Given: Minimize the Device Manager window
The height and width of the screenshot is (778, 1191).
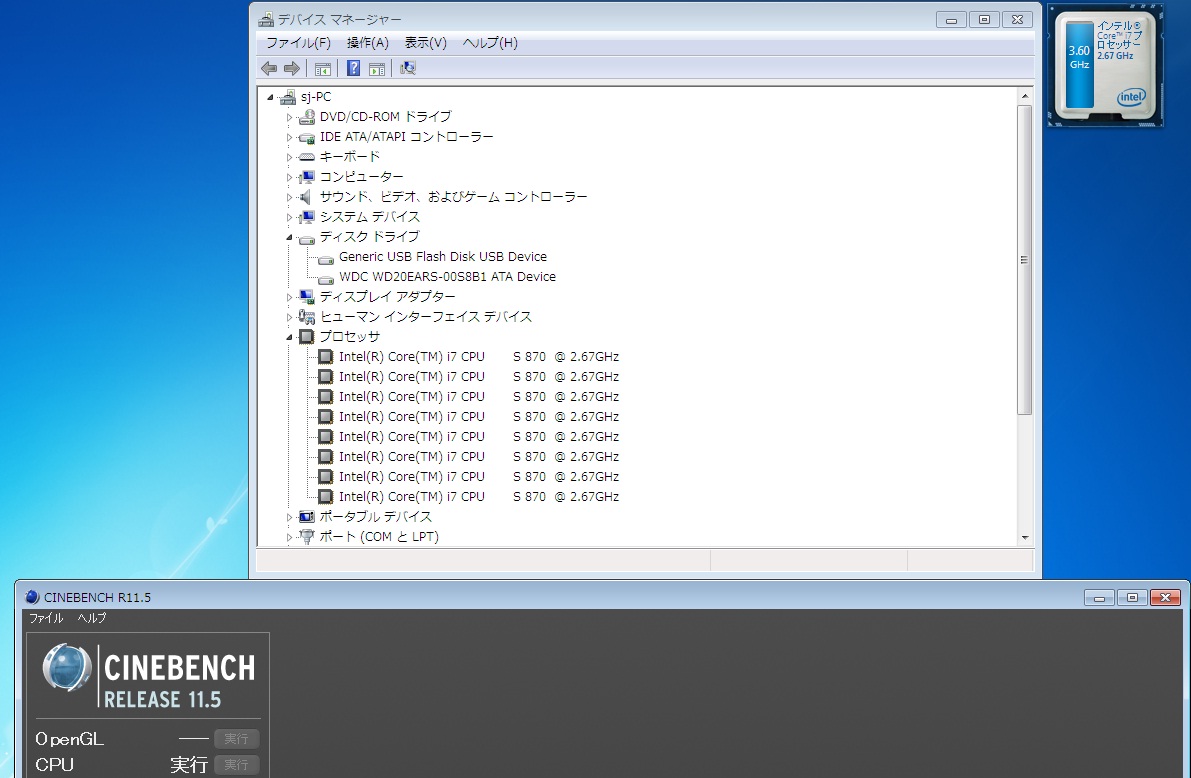Looking at the screenshot, I should [951, 20].
